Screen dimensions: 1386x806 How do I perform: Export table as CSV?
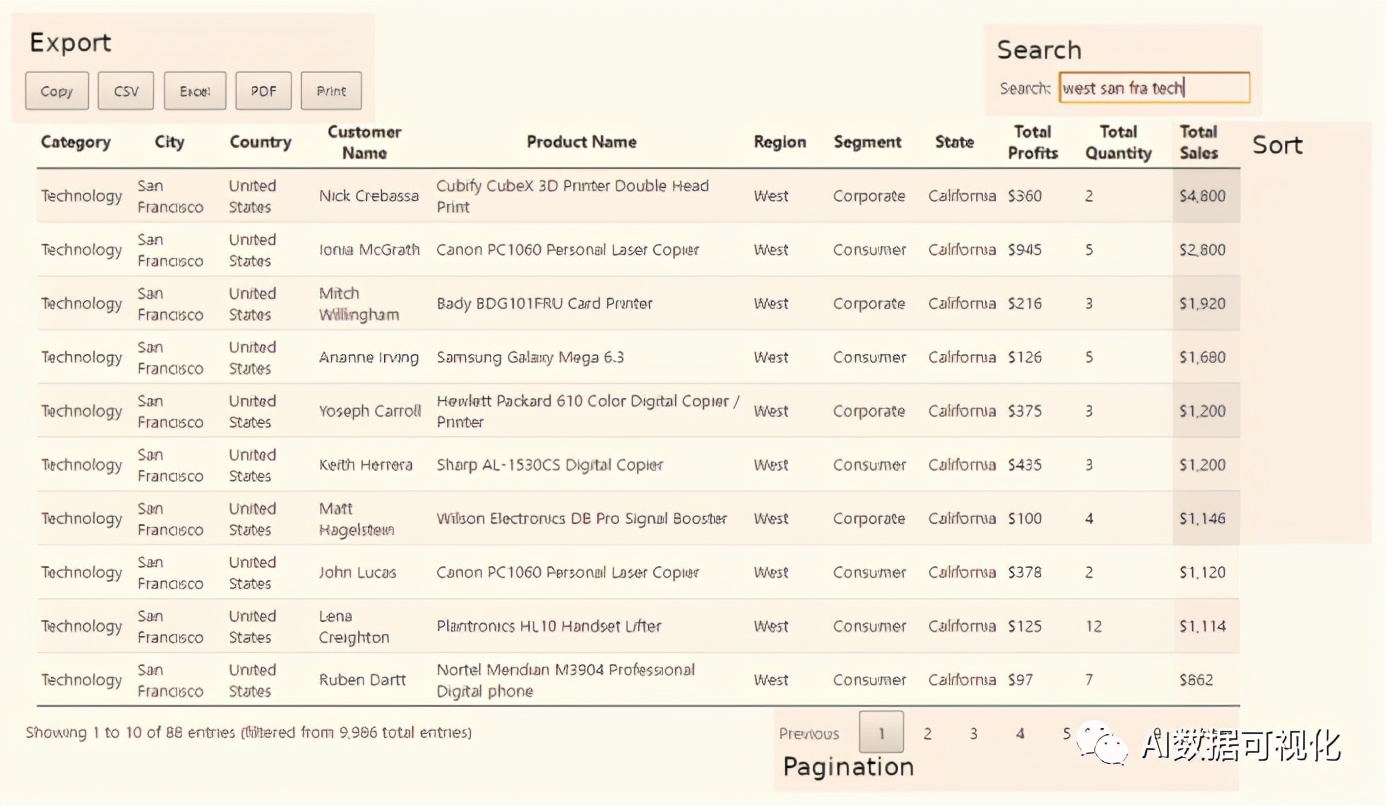(126, 91)
